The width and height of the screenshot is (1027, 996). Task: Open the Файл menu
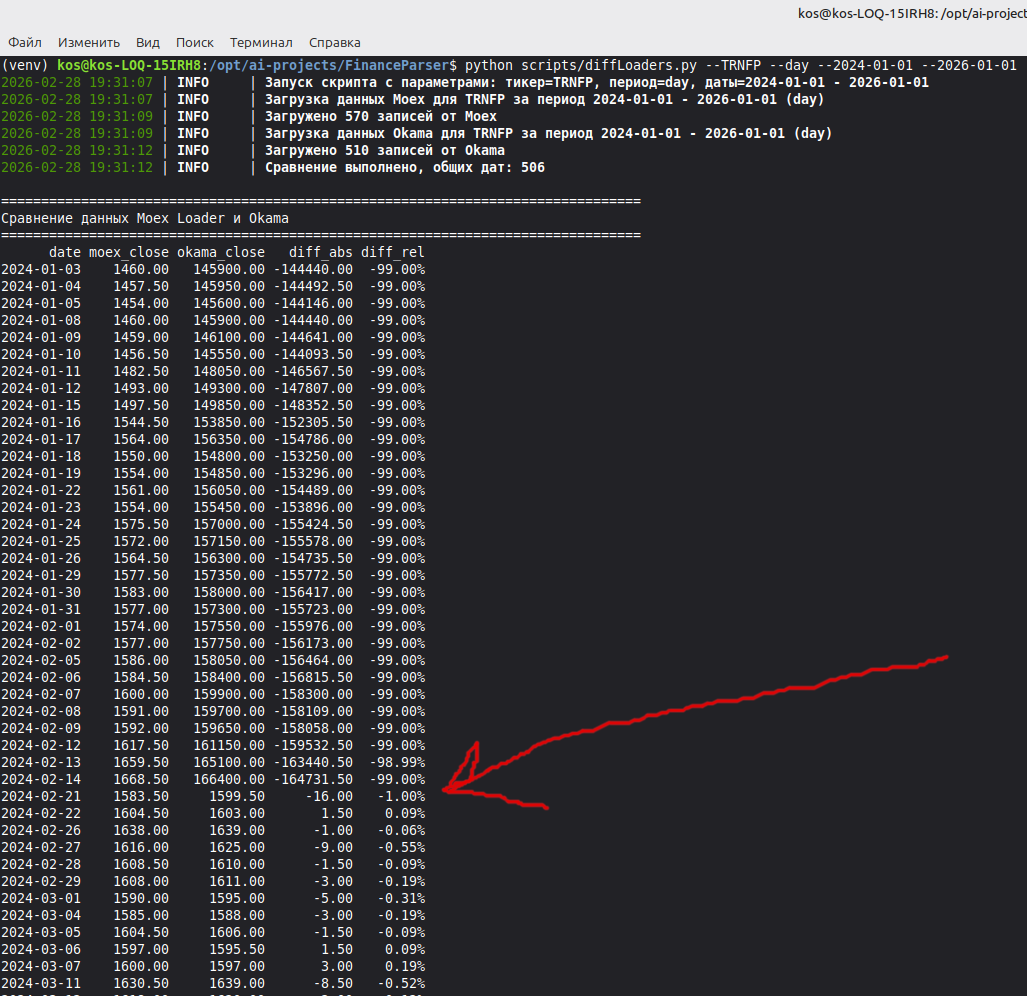pos(25,43)
